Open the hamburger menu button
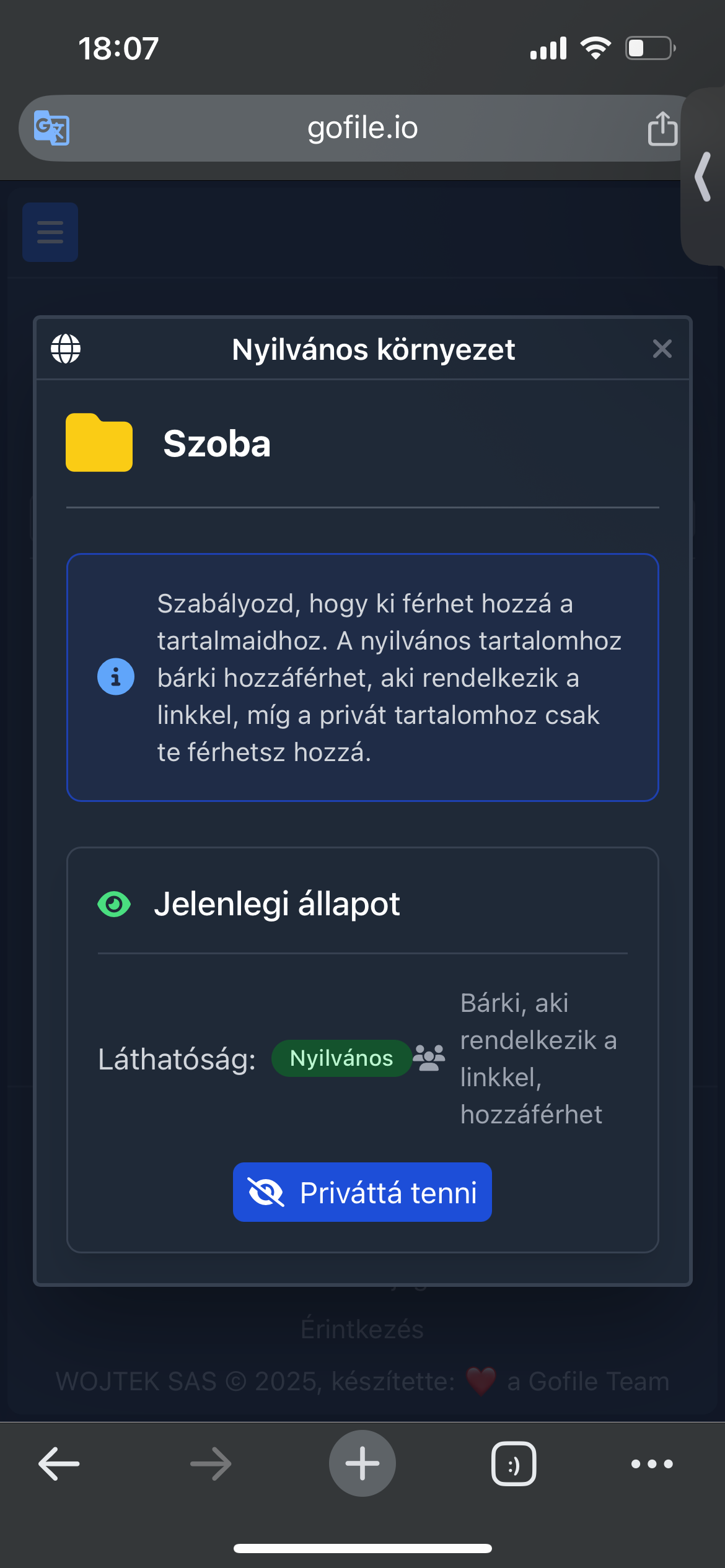 click(x=50, y=232)
